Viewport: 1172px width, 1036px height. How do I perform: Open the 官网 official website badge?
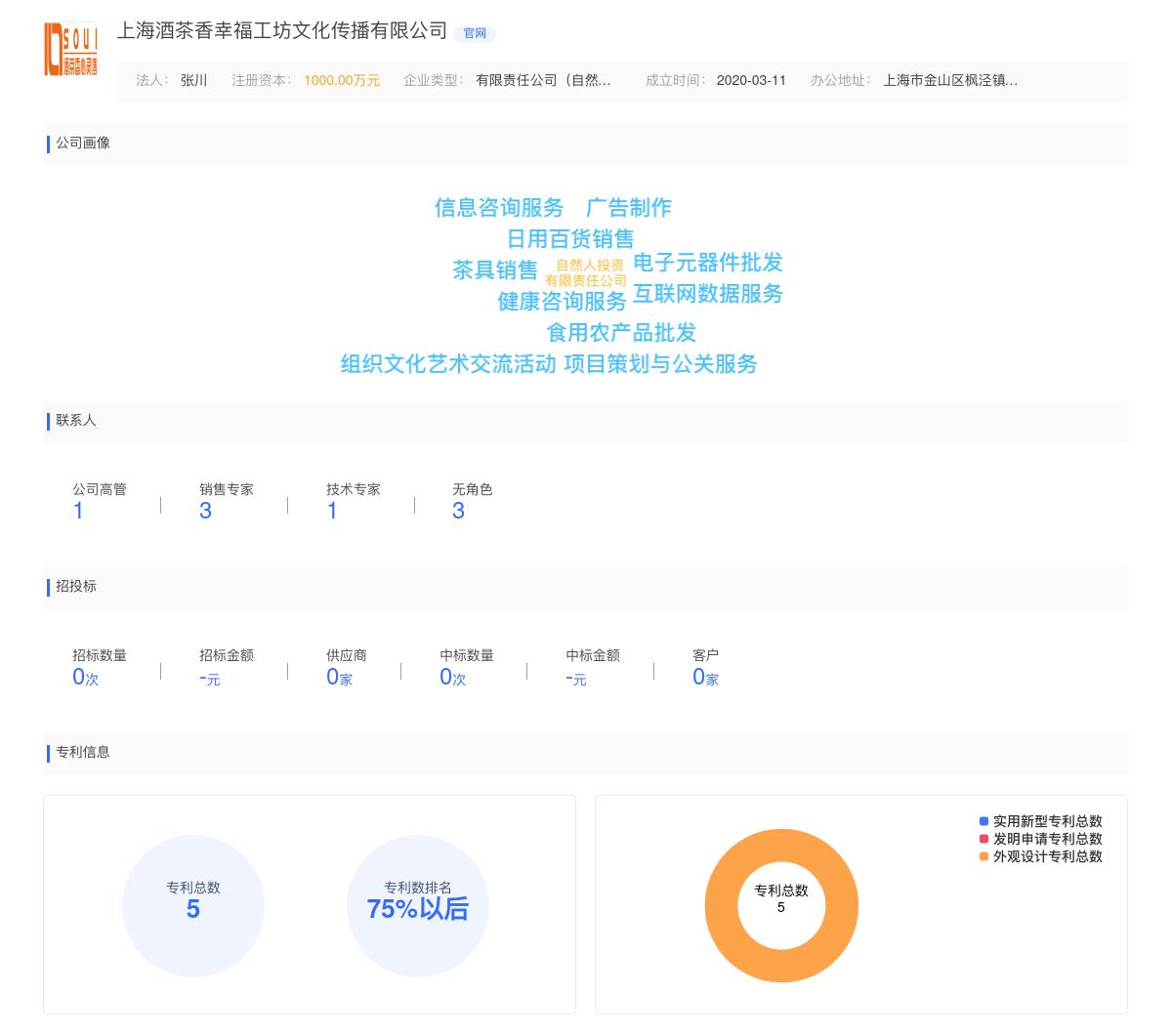click(476, 33)
